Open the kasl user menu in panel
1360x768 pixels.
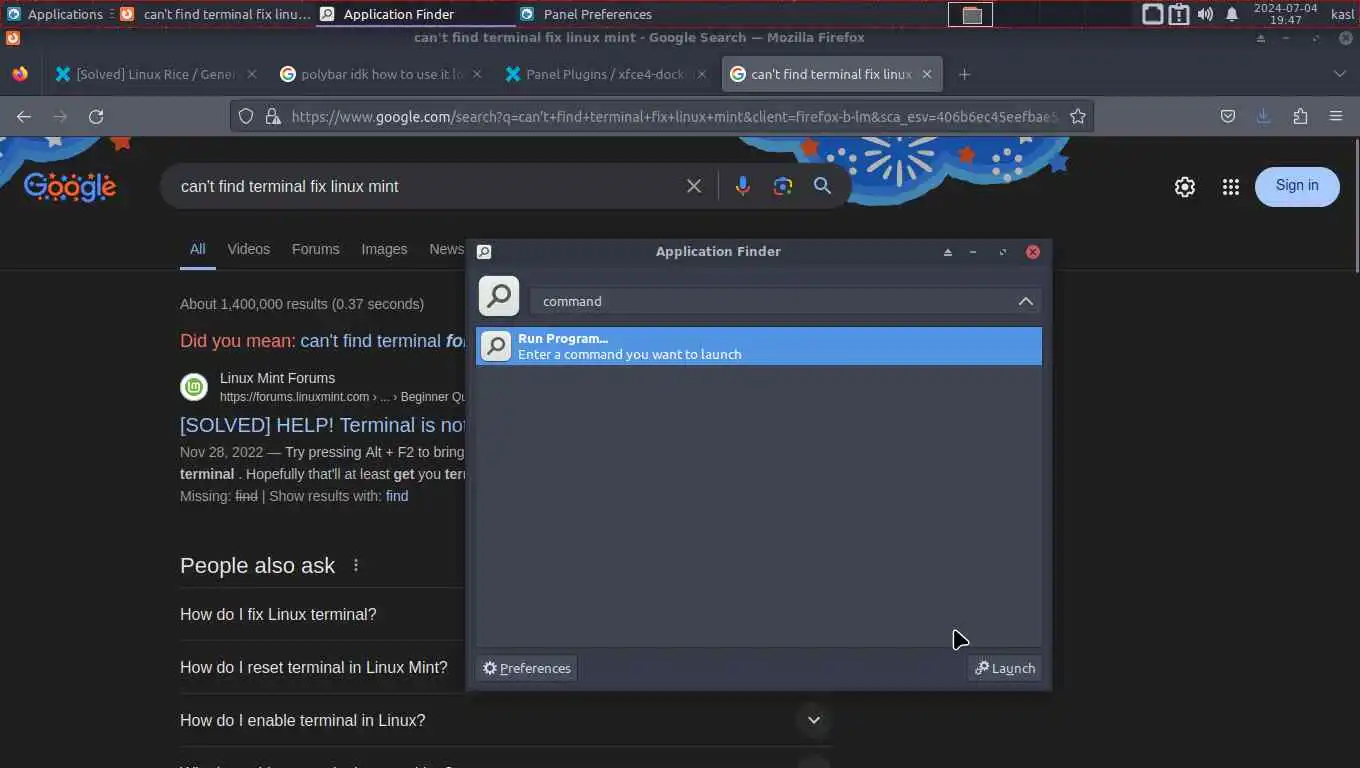pos(1342,14)
